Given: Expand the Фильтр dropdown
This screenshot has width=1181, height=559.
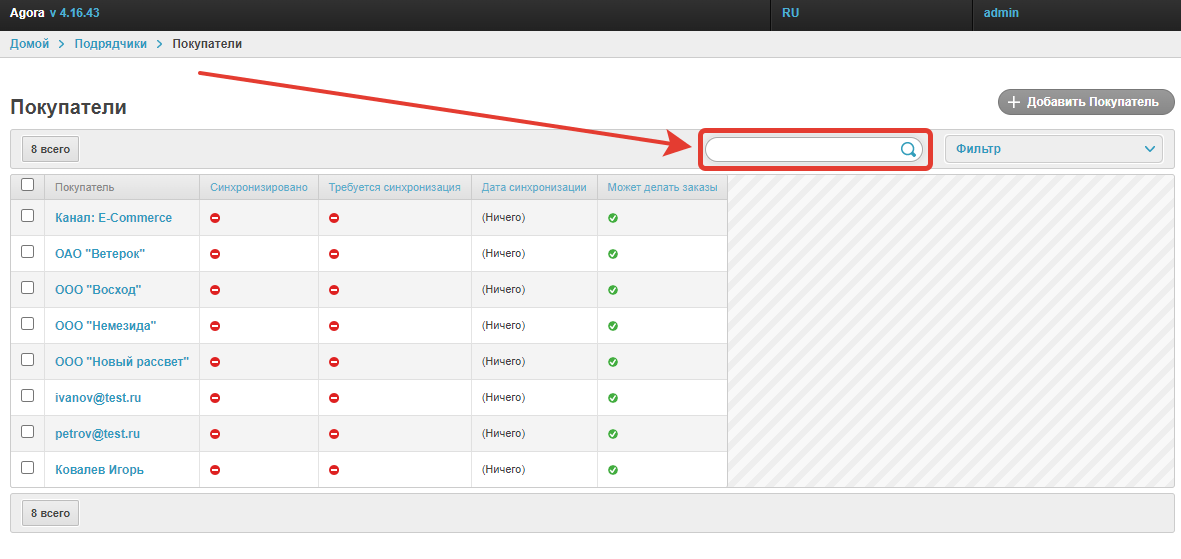Looking at the screenshot, I should (1053, 149).
